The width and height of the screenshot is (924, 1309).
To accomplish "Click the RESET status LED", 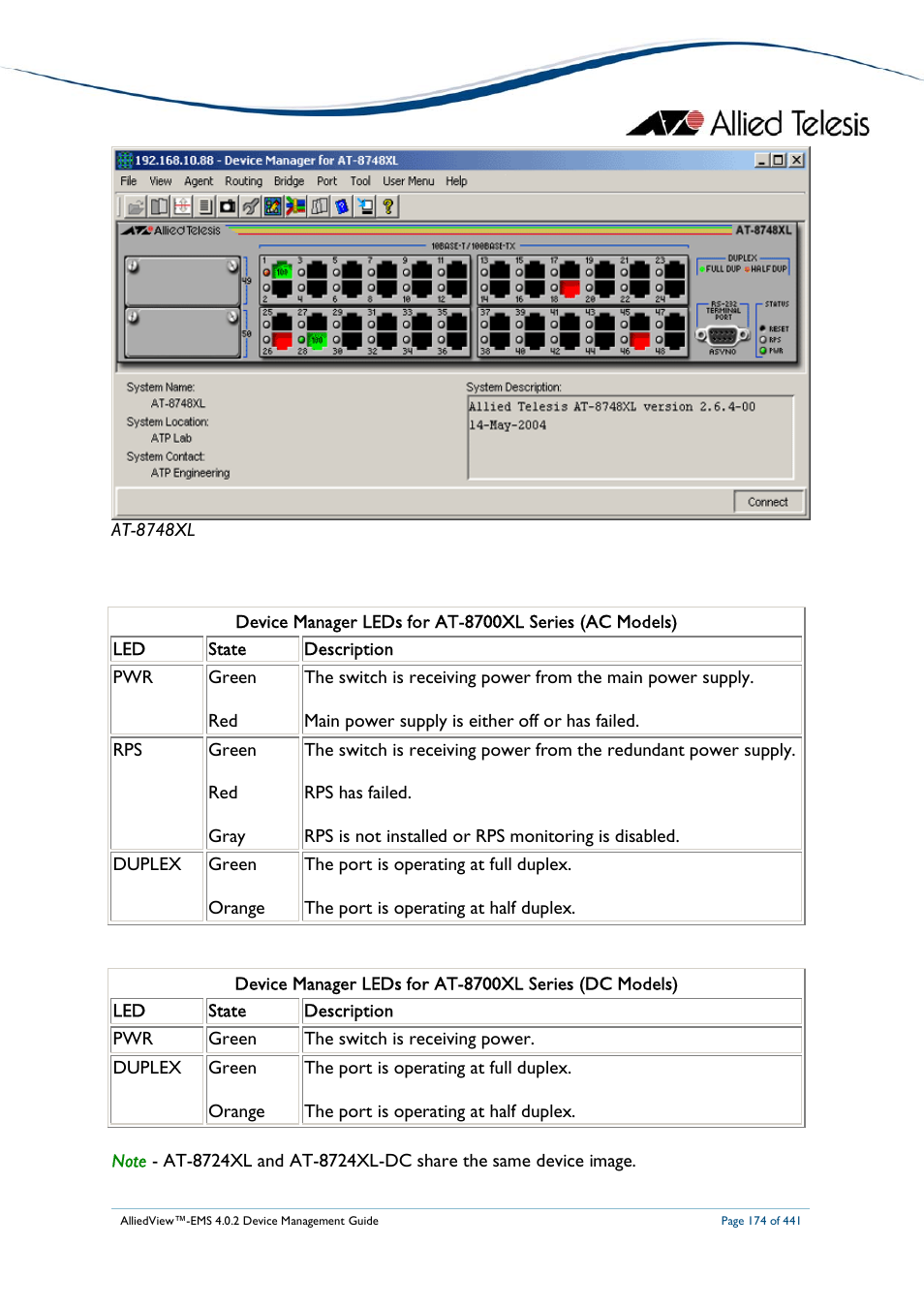I will point(763,328).
